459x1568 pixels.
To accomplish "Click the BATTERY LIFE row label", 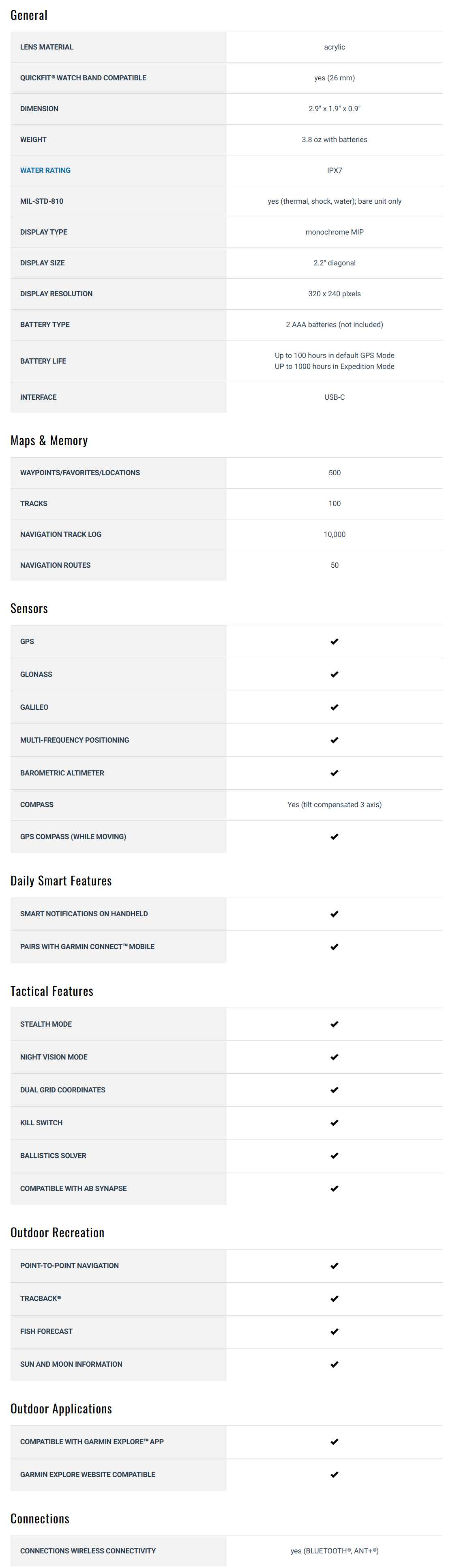I will tap(43, 361).
